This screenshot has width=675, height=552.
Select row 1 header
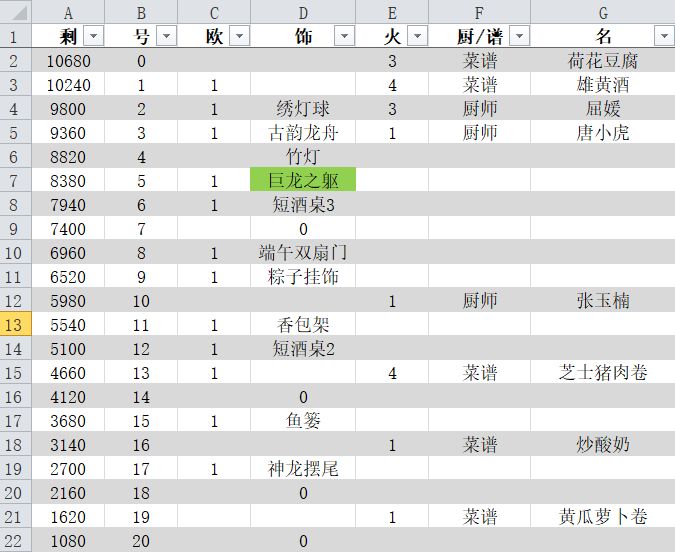point(15,36)
